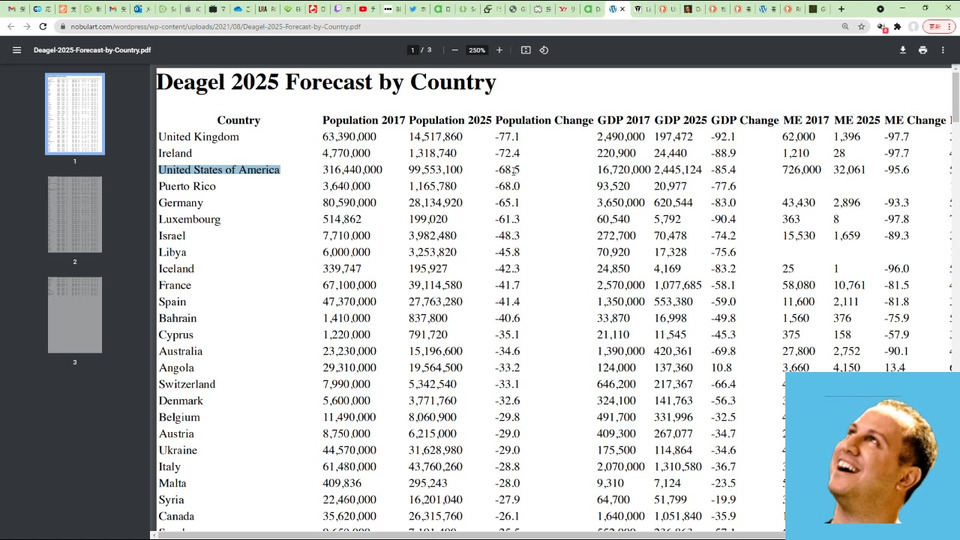Click the Israel country name
Screen dimensions: 960x540
tap(172, 236)
